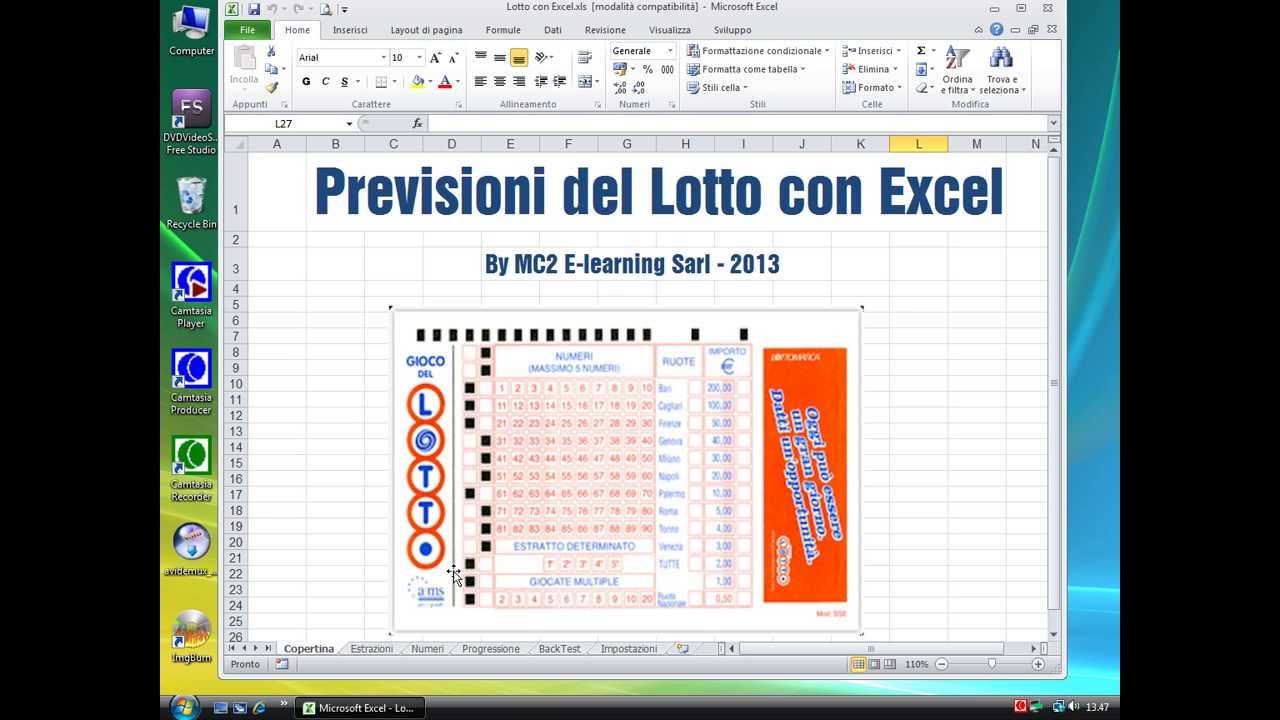Click the Cut scissors icon
This screenshot has width=1280, height=720.
[271, 52]
